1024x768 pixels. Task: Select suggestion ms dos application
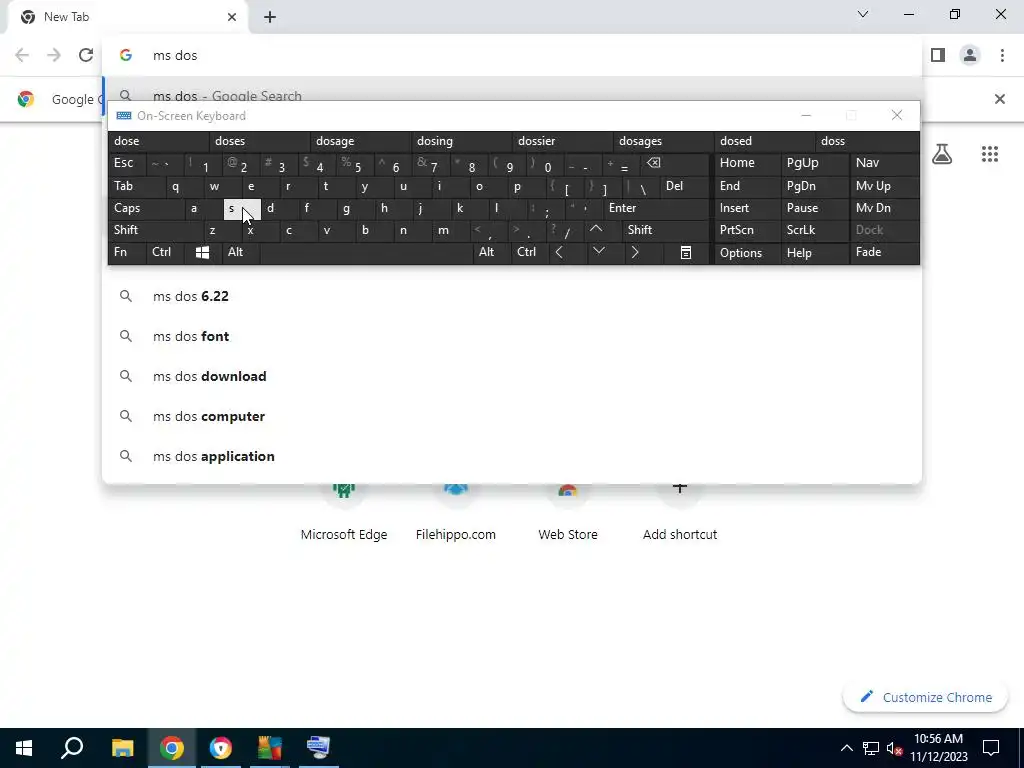pos(511,456)
